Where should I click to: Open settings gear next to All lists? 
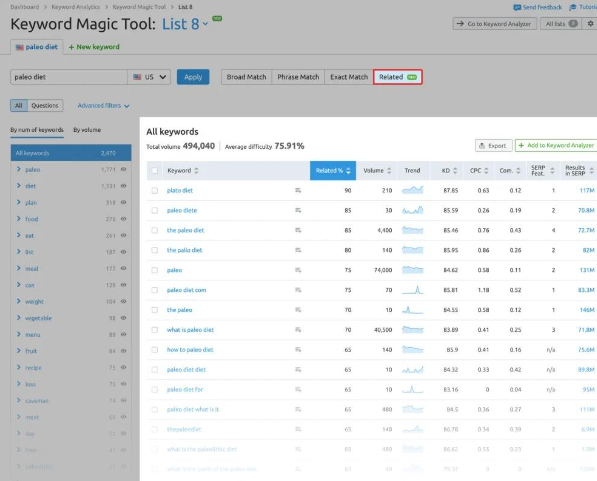click(x=590, y=24)
